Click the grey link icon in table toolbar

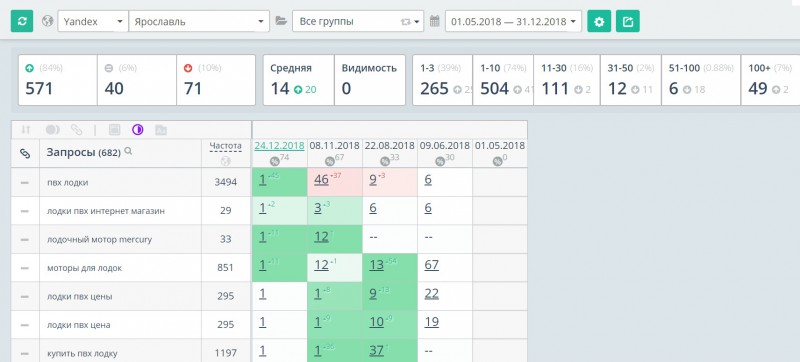[77, 130]
